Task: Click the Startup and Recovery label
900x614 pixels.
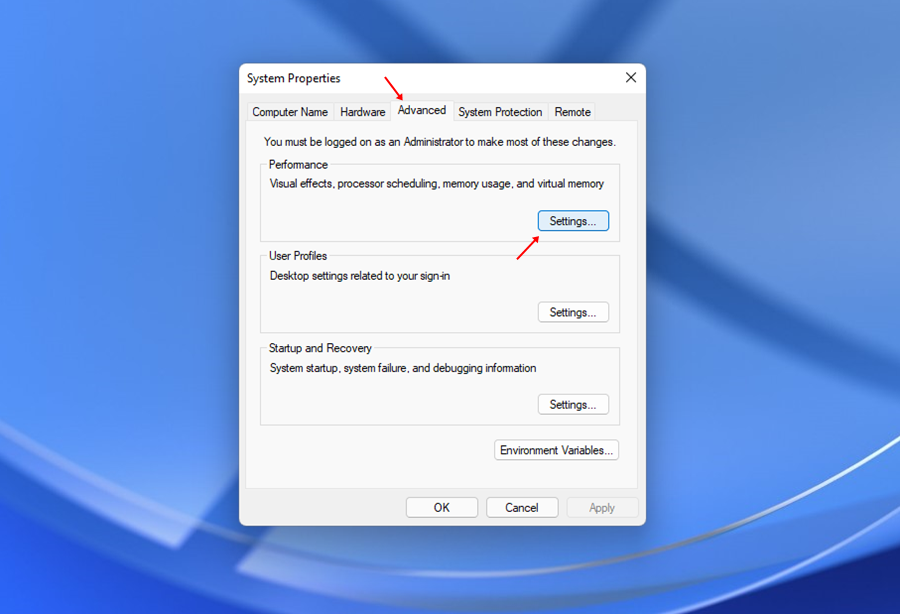Action: point(320,348)
